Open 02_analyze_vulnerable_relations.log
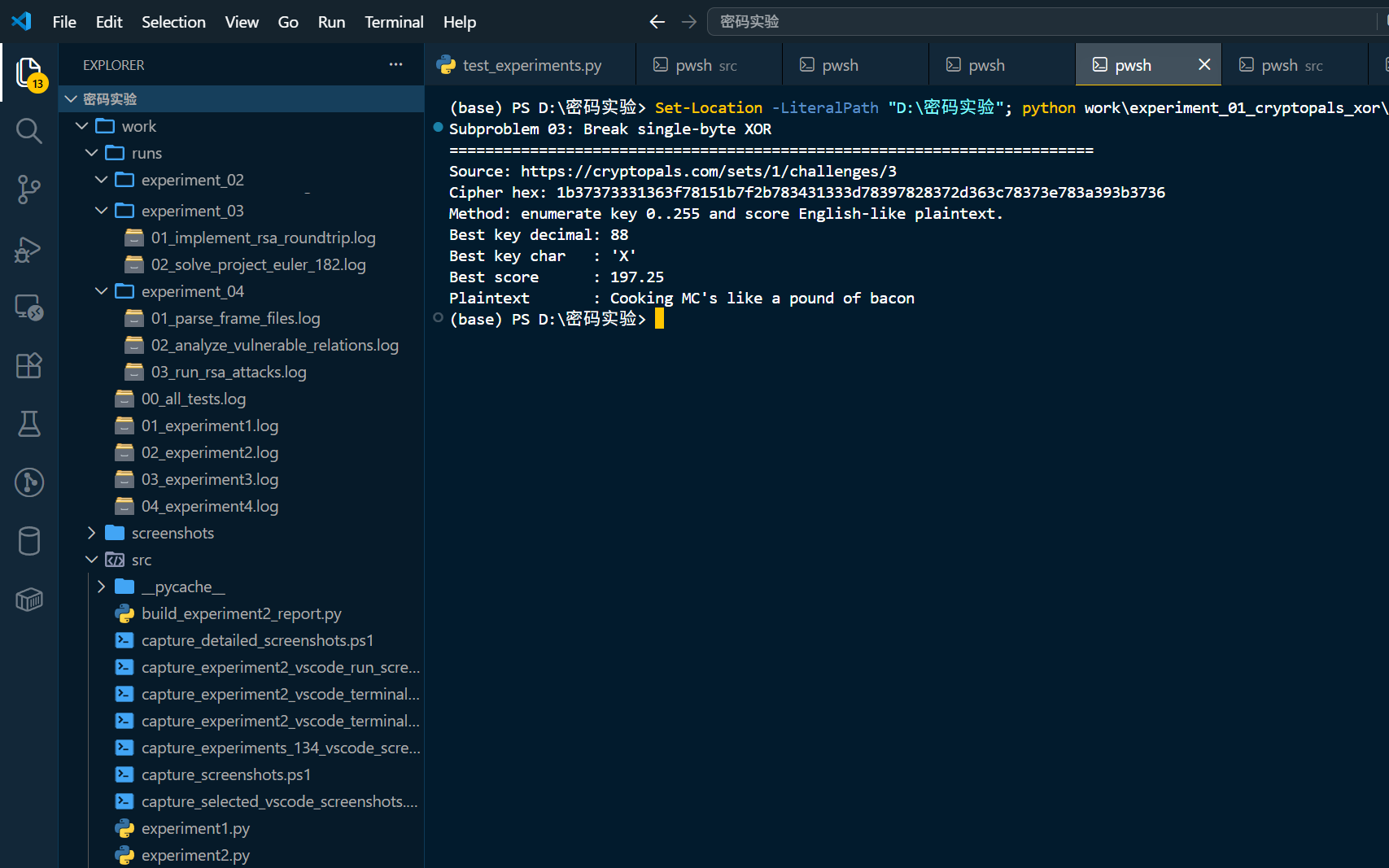The image size is (1389, 868). [x=274, y=345]
